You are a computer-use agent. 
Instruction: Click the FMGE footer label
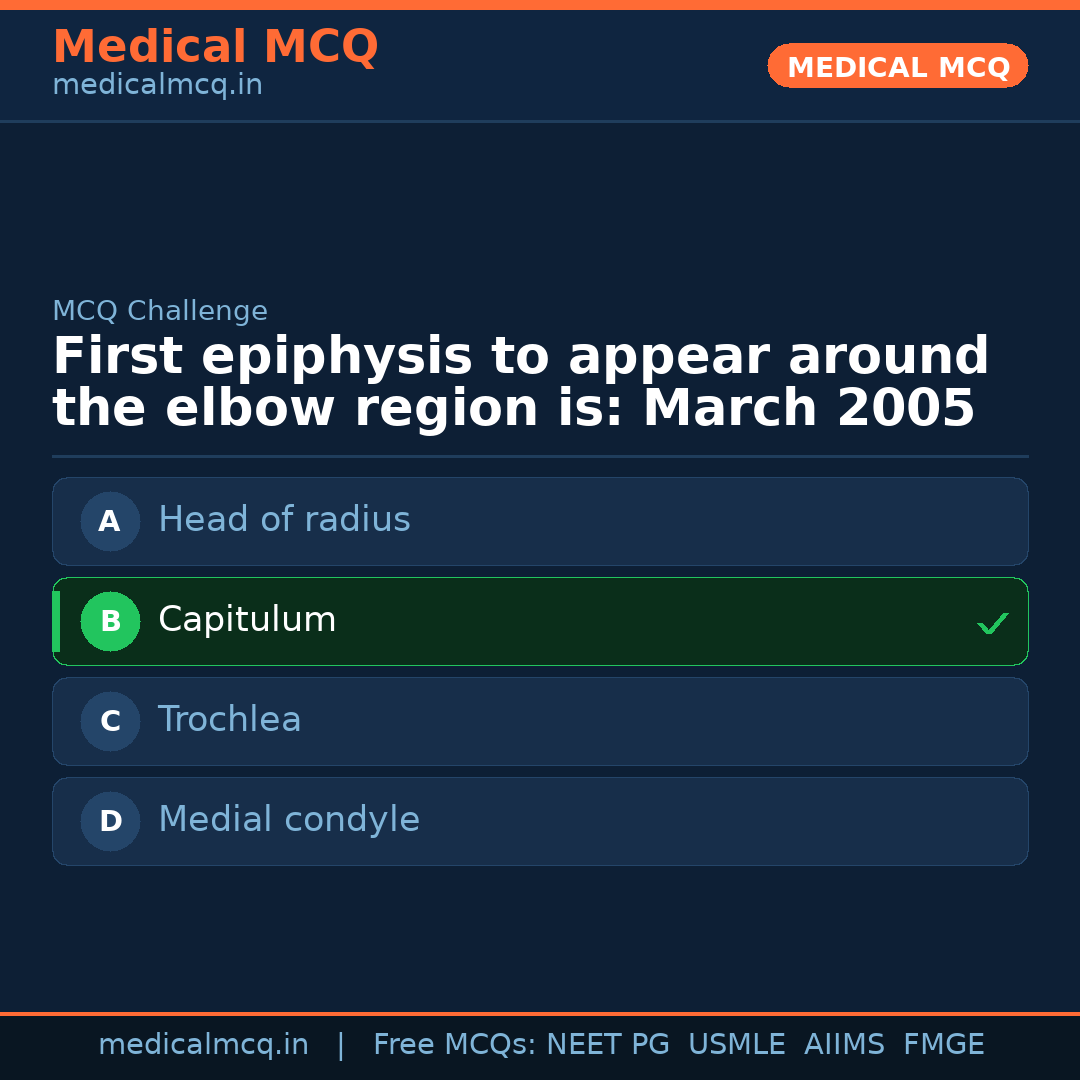click(943, 1045)
